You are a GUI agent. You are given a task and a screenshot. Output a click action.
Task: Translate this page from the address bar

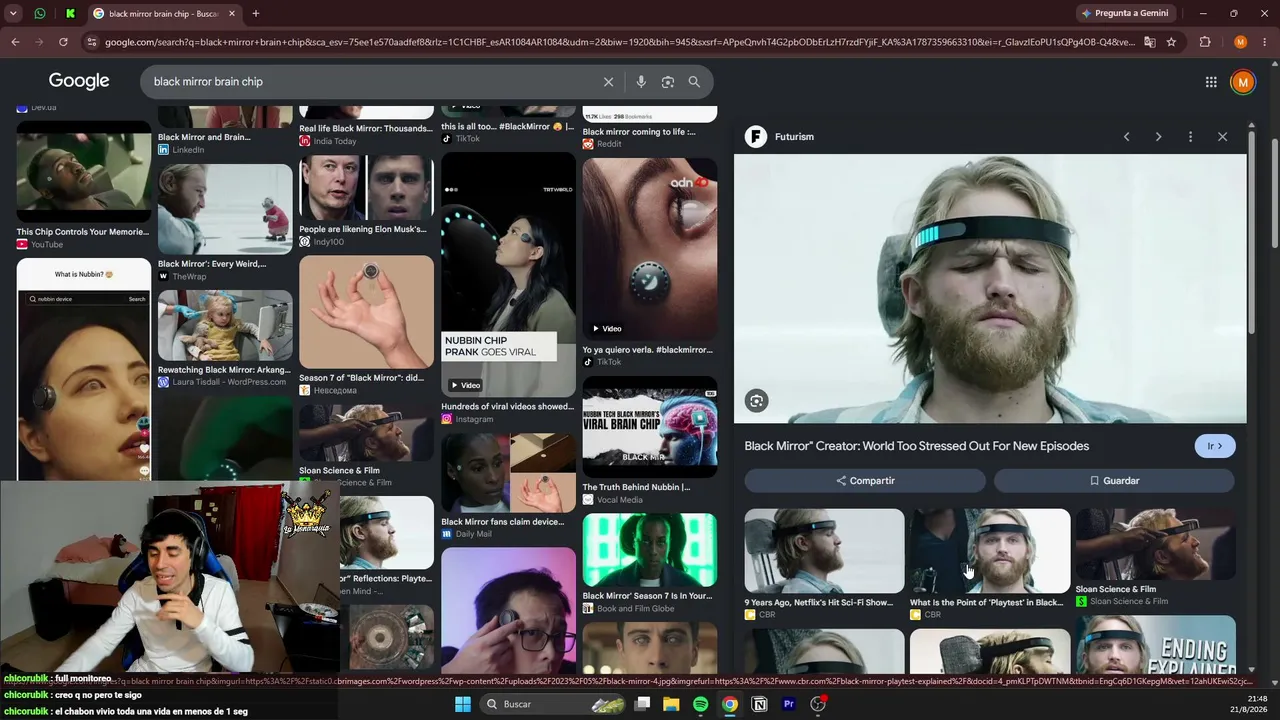click(x=1150, y=42)
